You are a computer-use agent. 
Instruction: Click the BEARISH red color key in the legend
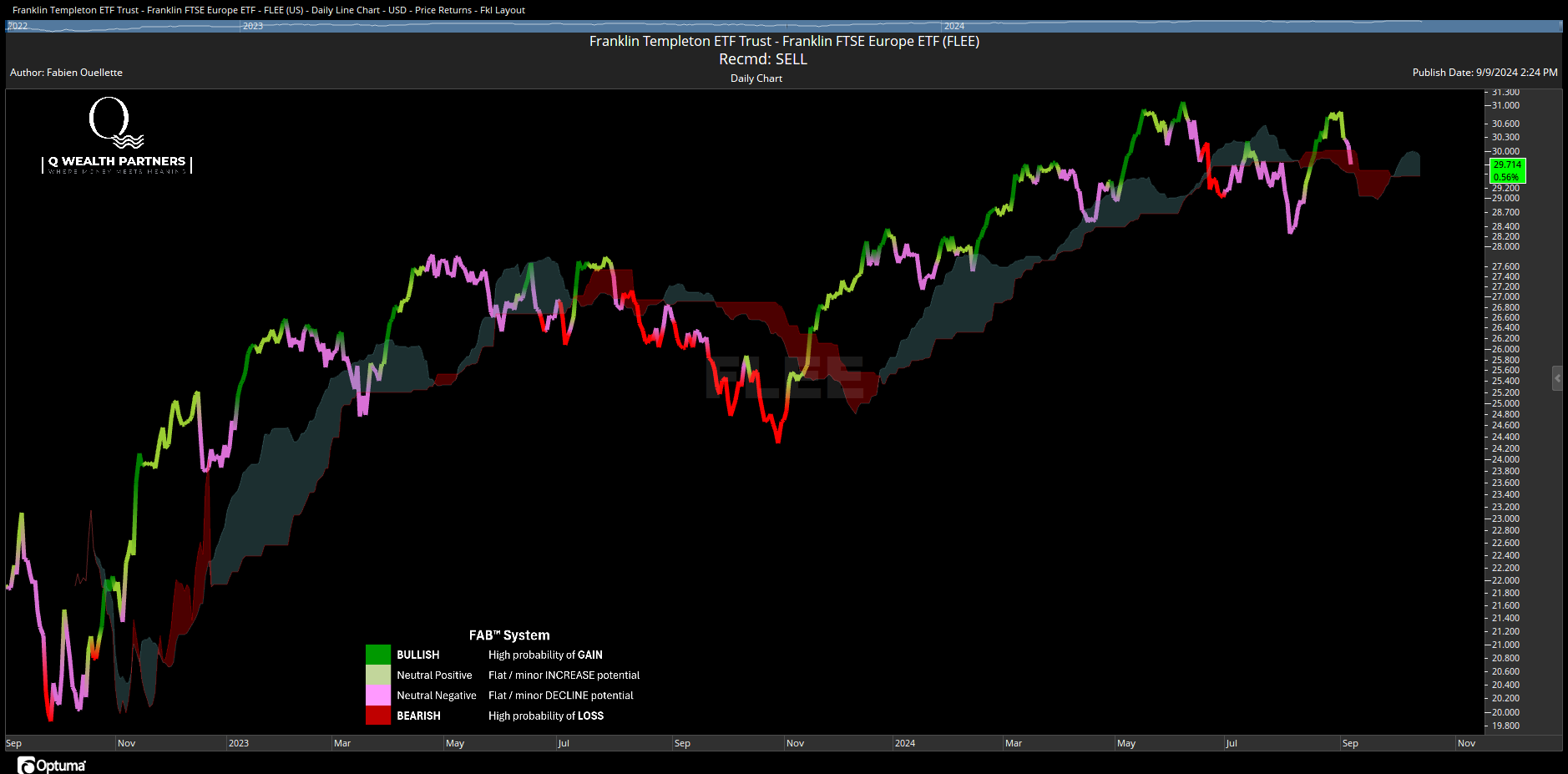pos(378,716)
